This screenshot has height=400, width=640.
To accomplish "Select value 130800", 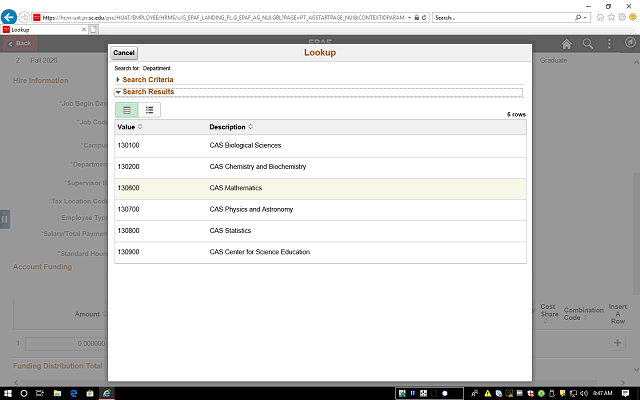I will pyautogui.click(x=129, y=231).
